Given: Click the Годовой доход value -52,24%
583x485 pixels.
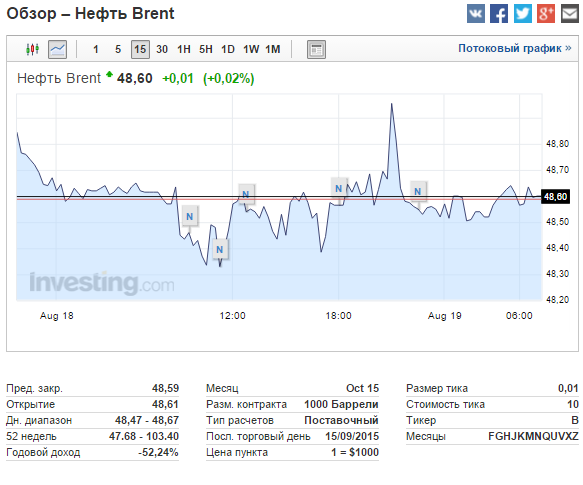Looking at the screenshot, I should tap(158, 452).
